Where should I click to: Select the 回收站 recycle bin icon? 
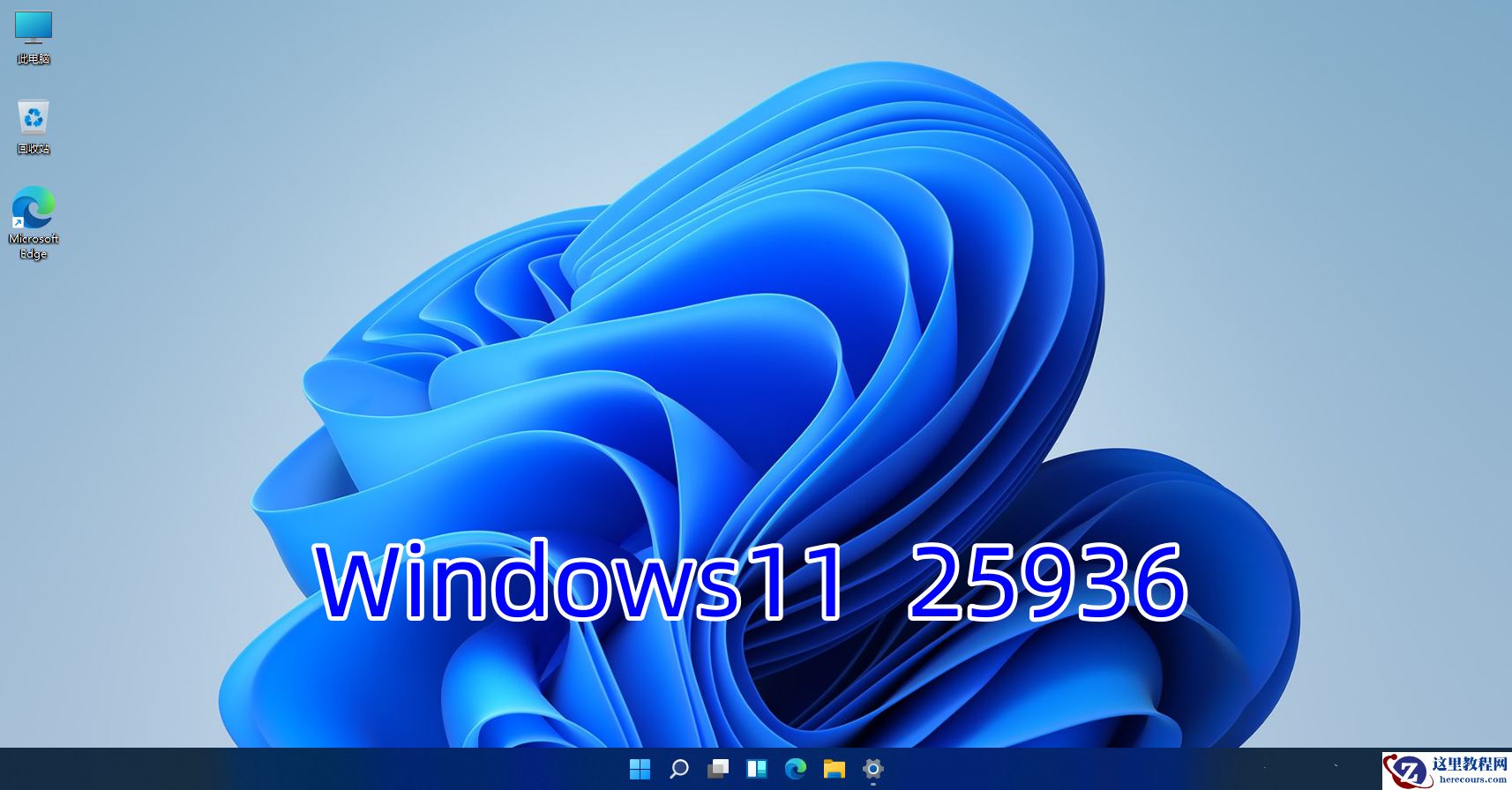point(34,127)
